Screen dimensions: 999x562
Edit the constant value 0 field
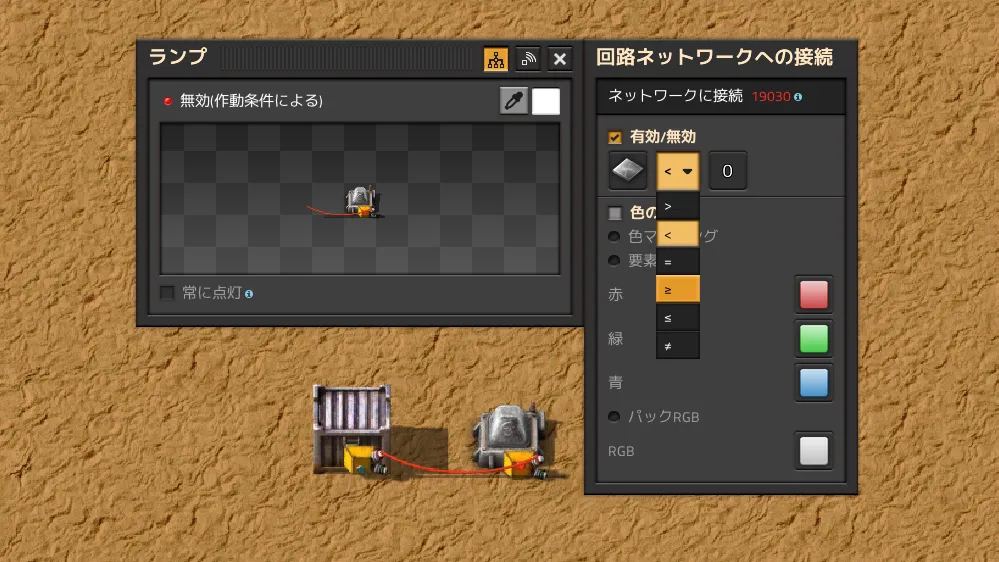pos(728,171)
